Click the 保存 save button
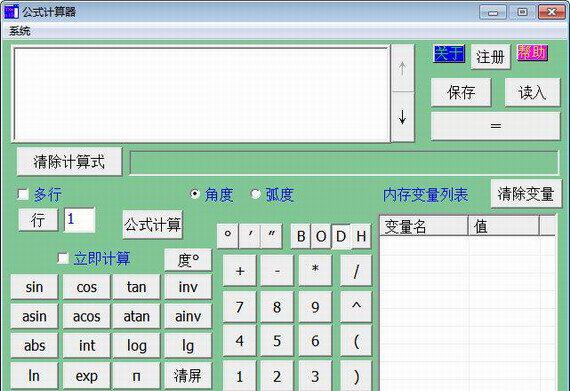Screen dimensions: 570x391 [461, 92]
